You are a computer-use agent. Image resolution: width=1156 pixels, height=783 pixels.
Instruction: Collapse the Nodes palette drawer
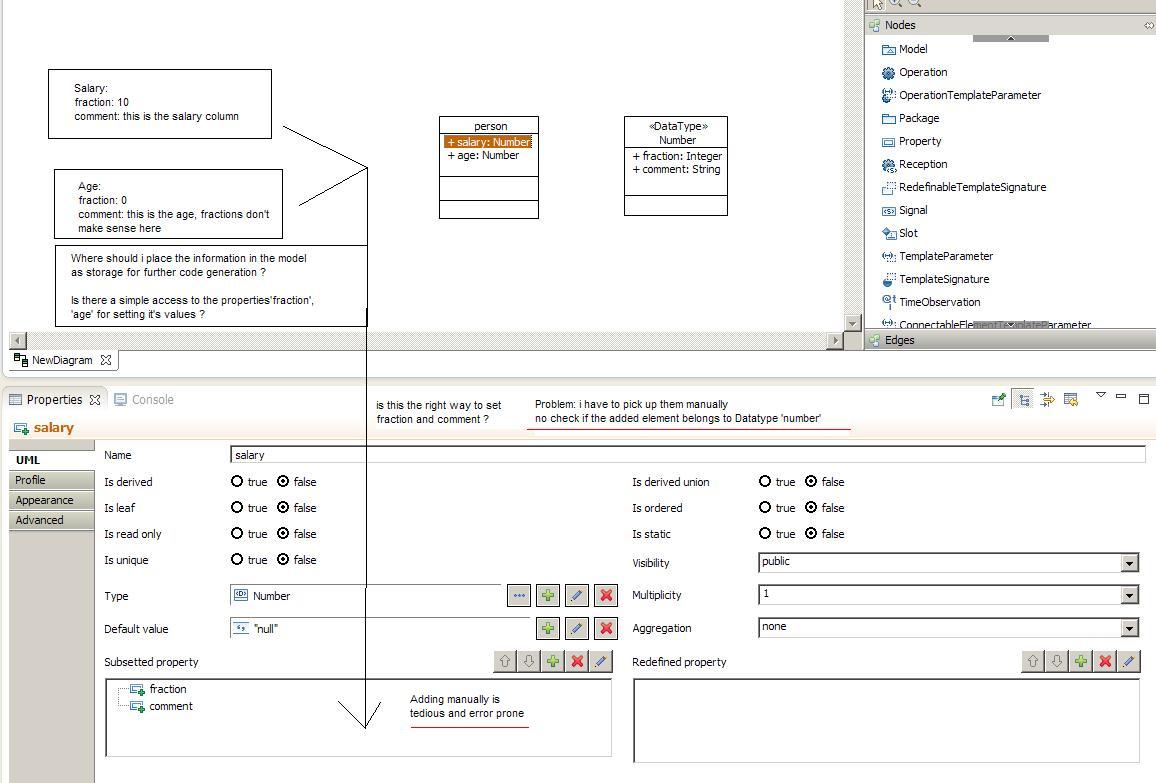[x=1010, y=25]
